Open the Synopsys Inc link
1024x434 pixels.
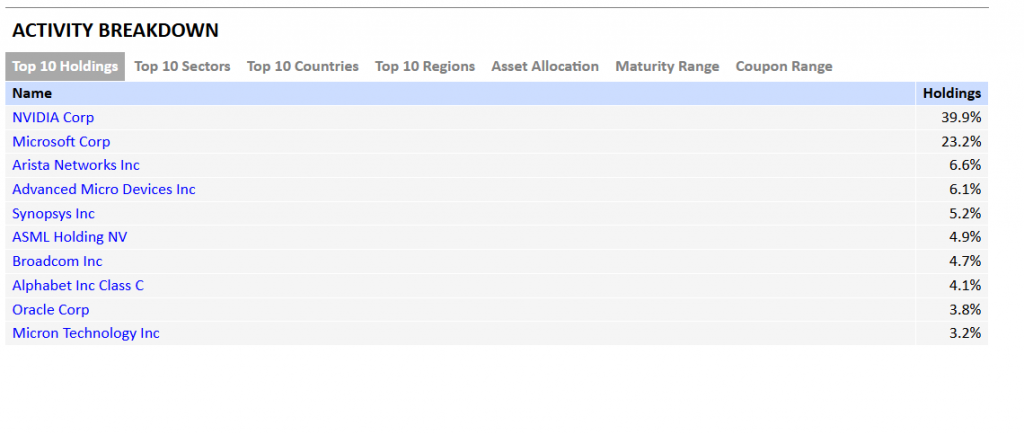[x=53, y=213]
